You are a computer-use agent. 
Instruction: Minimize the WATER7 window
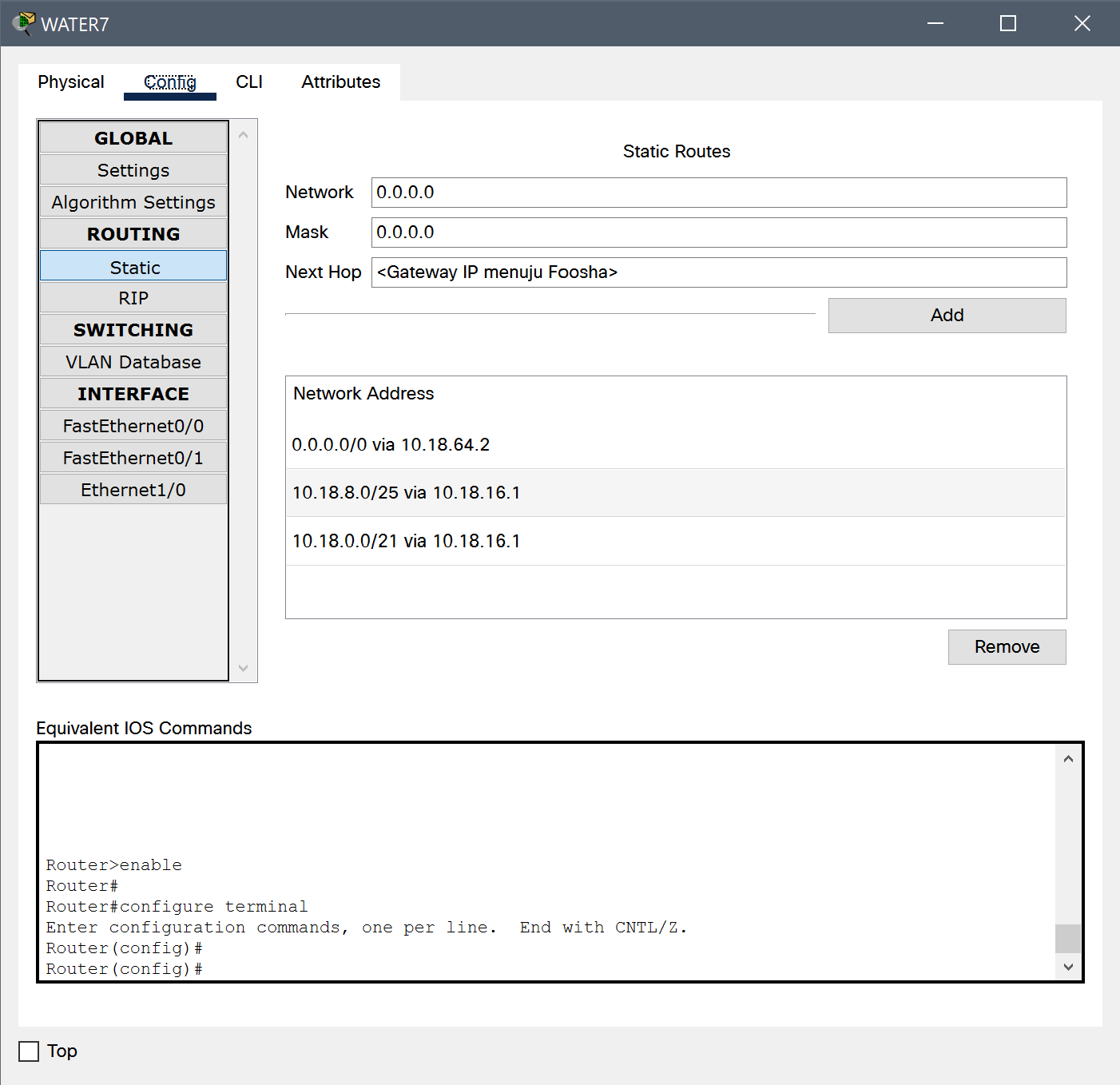pyautogui.click(x=935, y=23)
